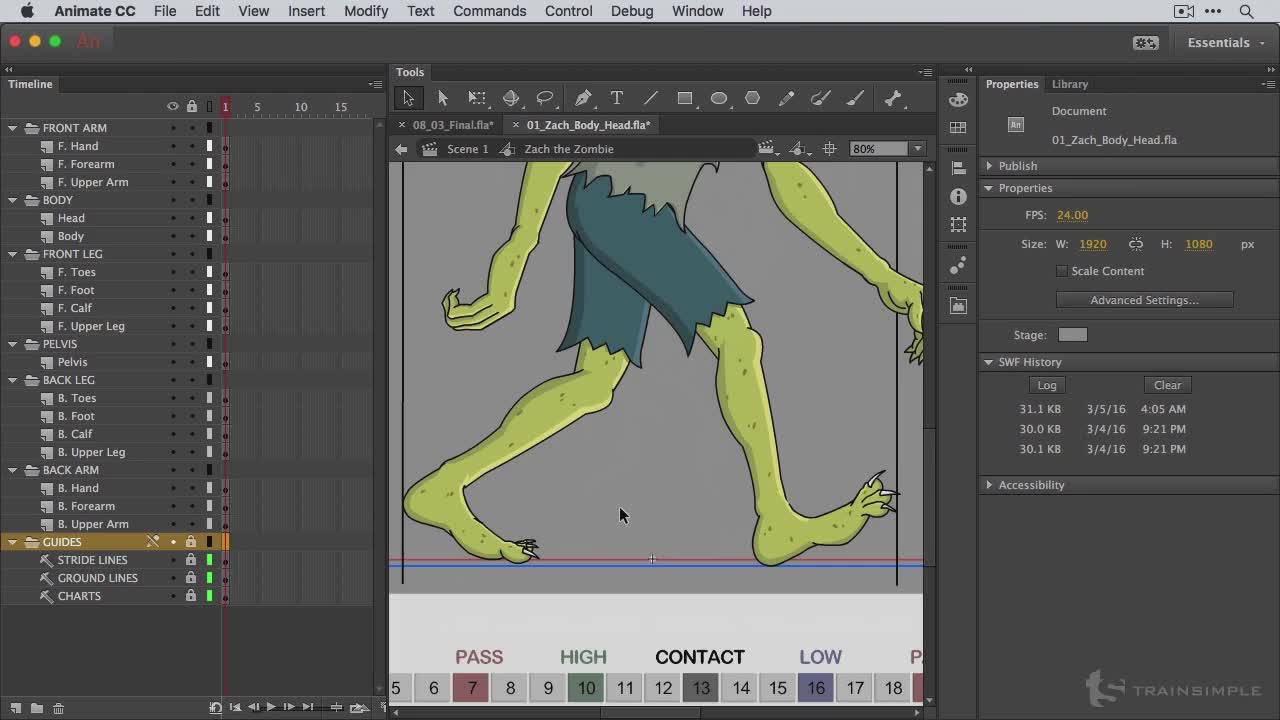The height and width of the screenshot is (720, 1280).
Task: Click Advanced Settings button
Action: click(1144, 300)
